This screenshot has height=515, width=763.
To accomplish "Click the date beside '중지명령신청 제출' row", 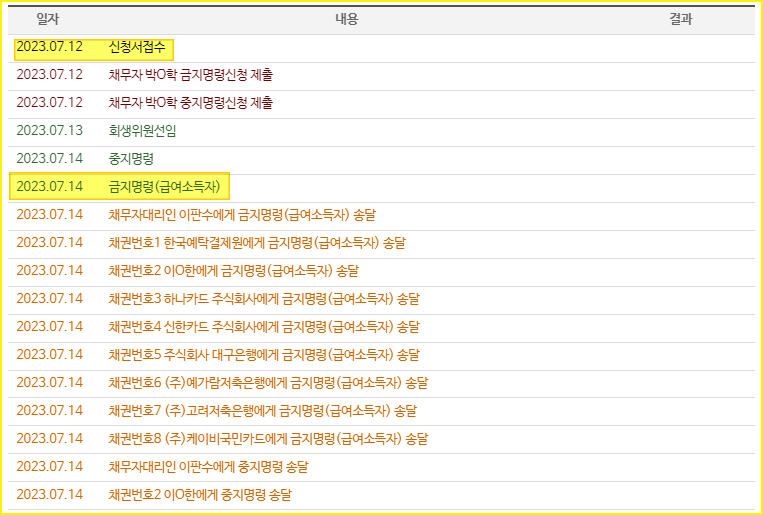I will (x=50, y=103).
